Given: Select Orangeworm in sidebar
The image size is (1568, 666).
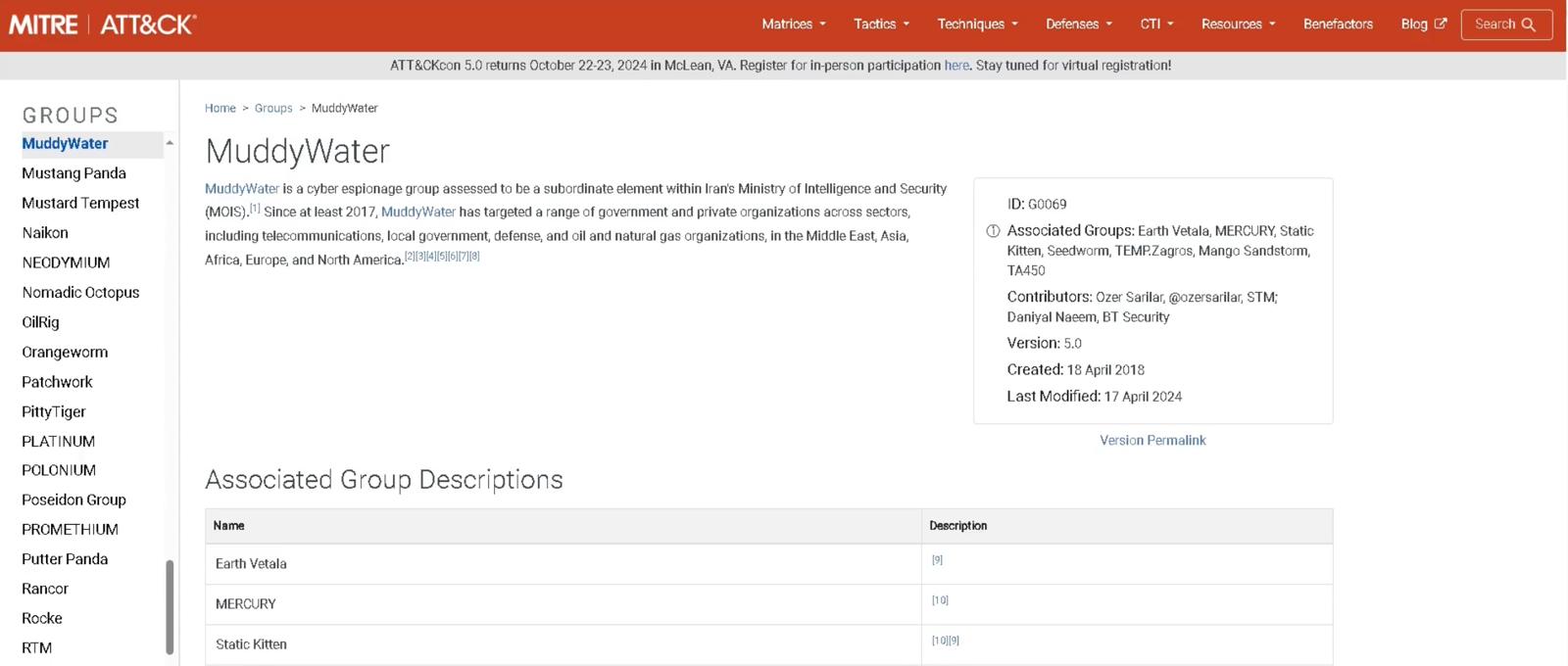Looking at the screenshot, I should coord(65,353).
